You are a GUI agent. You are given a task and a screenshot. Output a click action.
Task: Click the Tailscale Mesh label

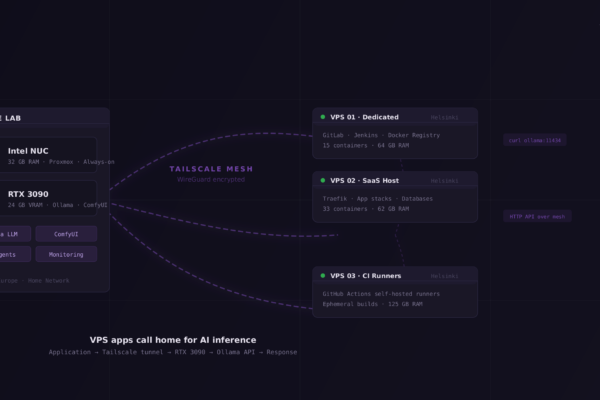tap(211, 169)
